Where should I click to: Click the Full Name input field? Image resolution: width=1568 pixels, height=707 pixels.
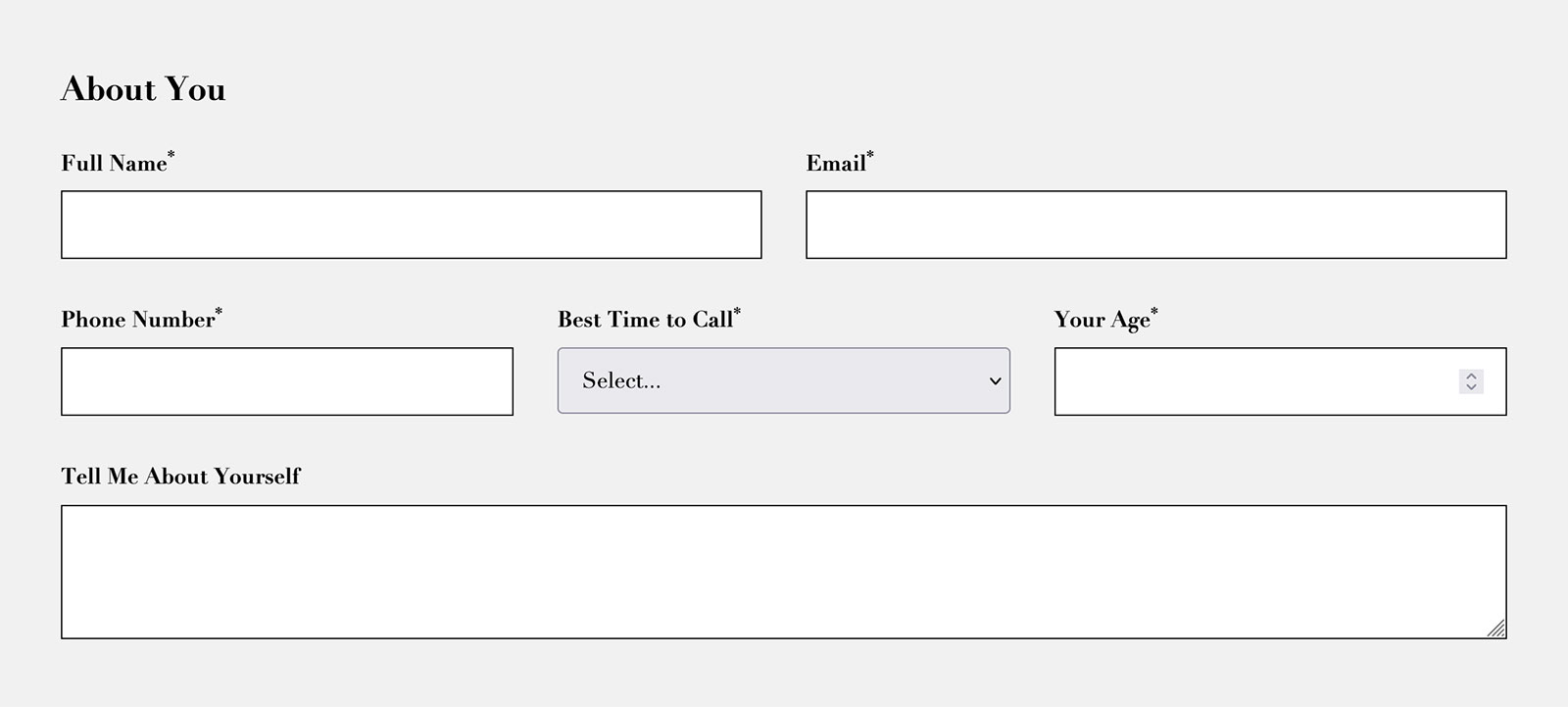[412, 224]
